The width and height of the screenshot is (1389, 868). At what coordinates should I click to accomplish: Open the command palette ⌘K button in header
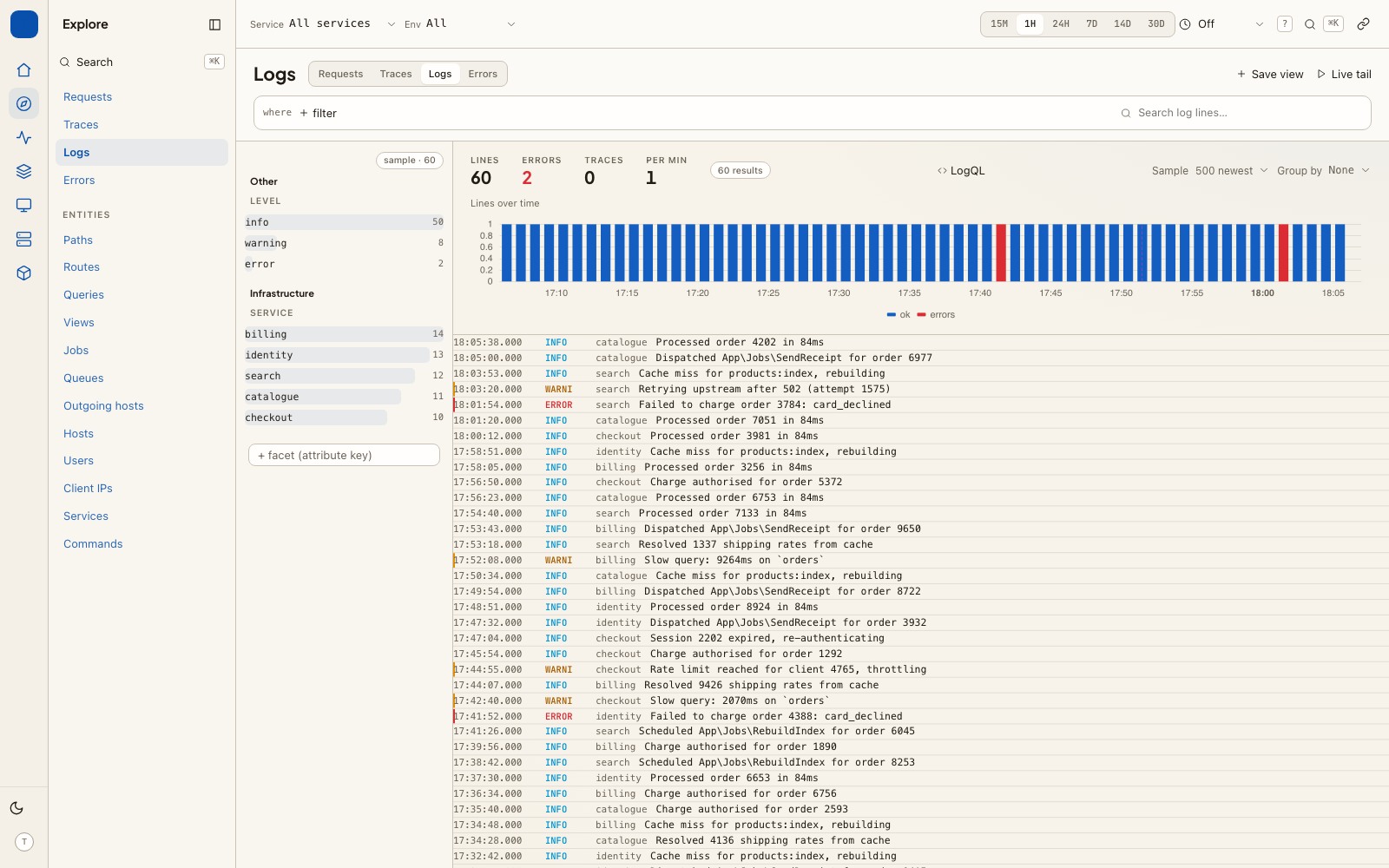(x=1333, y=24)
